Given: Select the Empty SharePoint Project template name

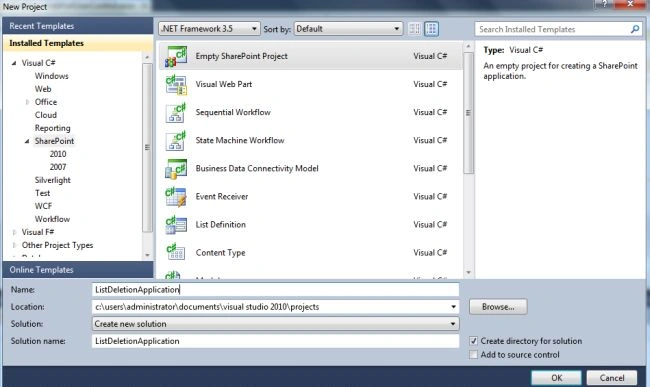Looking at the screenshot, I should click(x=241, y=56).
